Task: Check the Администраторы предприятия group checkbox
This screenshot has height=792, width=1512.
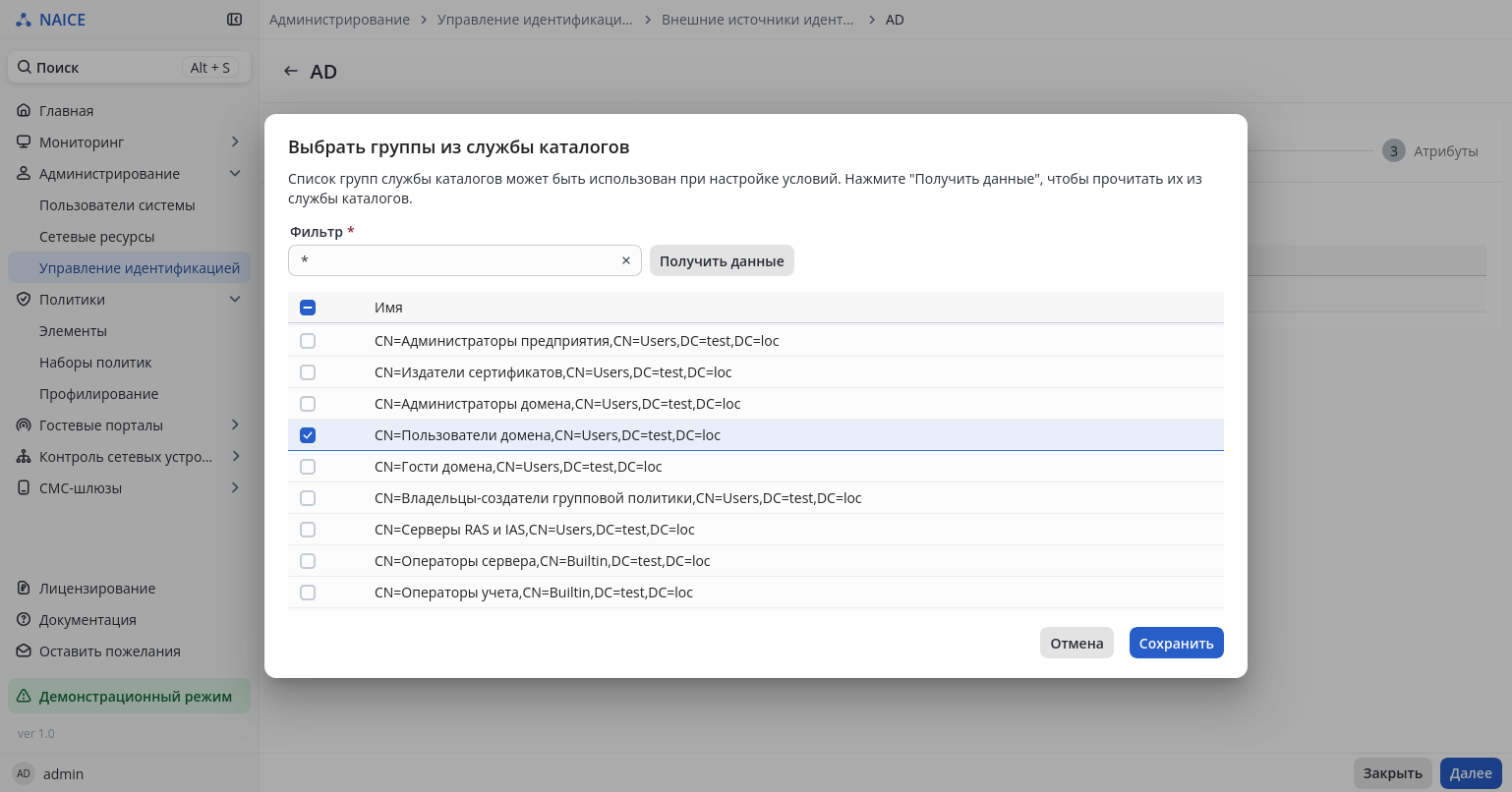Action: click(x=308, y=341)
